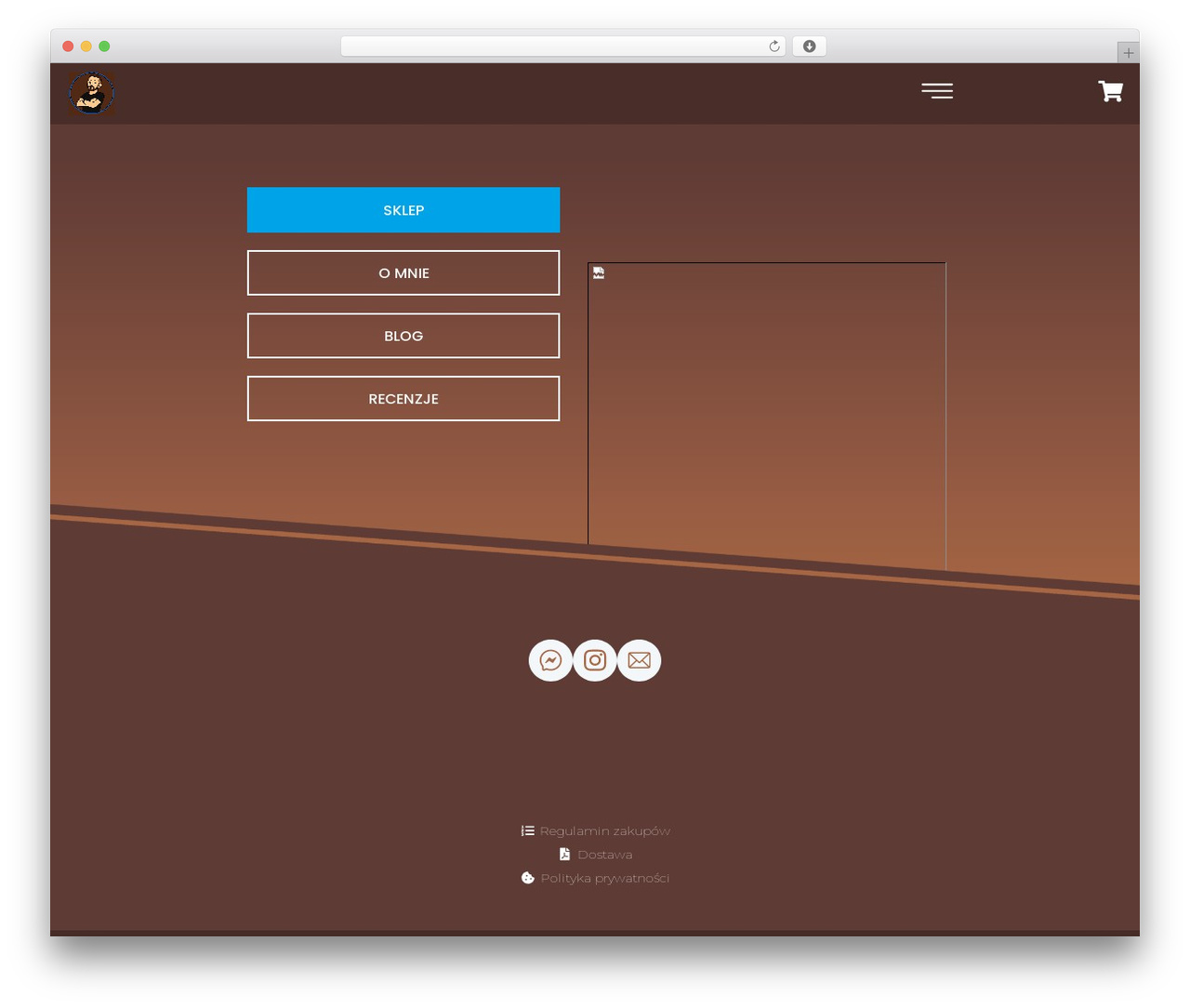This screenshot has width=1190, height=1008.
Task: Click the red close window button
Action: pos(68,46)
